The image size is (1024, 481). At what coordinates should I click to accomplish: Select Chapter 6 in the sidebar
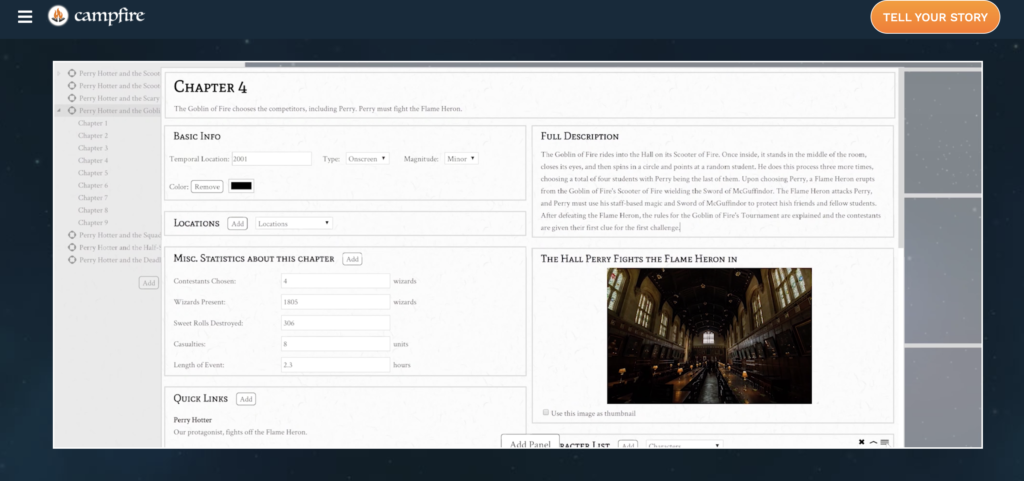93,185
